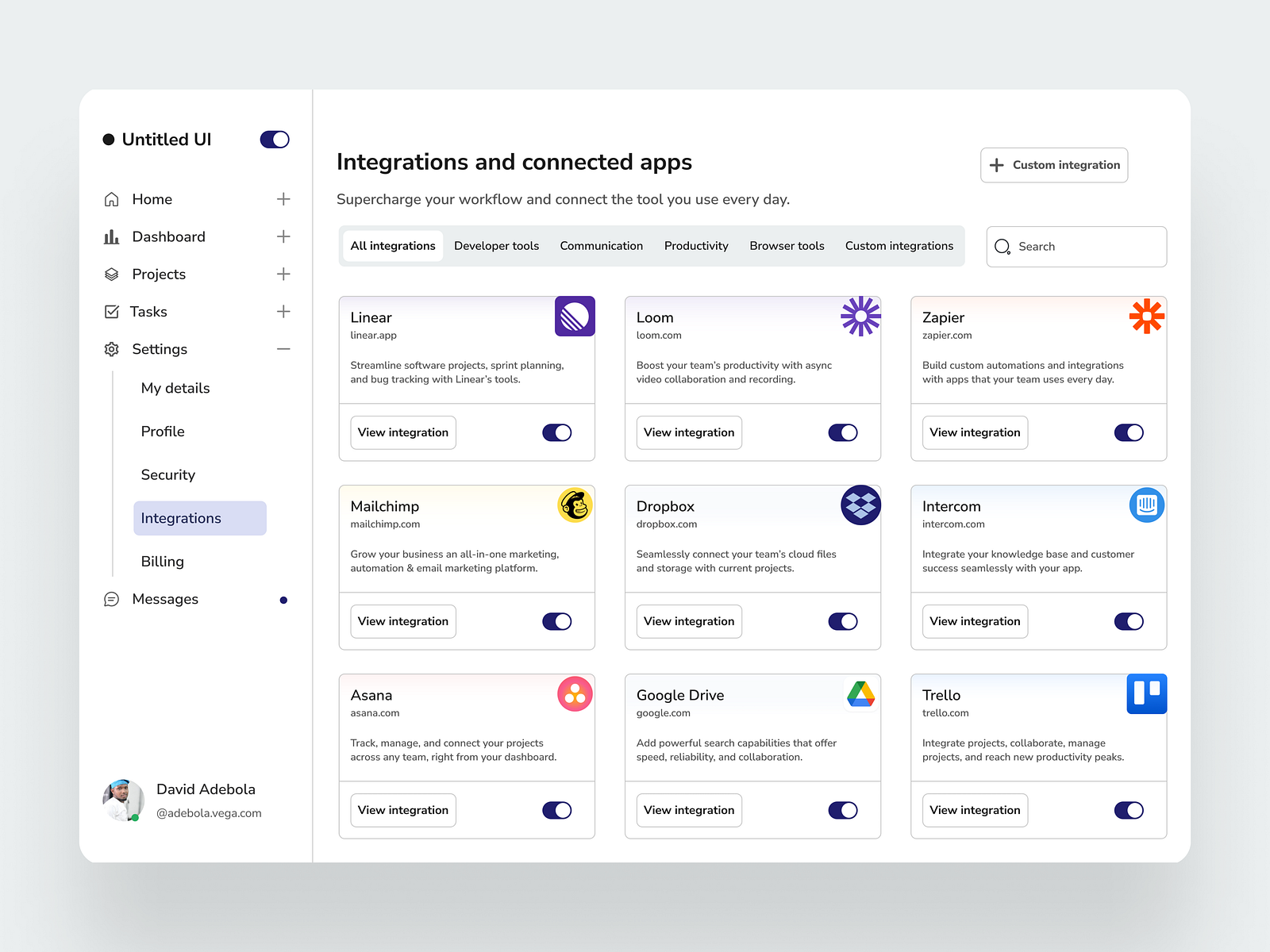Image resolution: width=1270 pixels, height=952 pixels.
Task: Click the Dropbox logo icon
Action: tap(860, 505)
